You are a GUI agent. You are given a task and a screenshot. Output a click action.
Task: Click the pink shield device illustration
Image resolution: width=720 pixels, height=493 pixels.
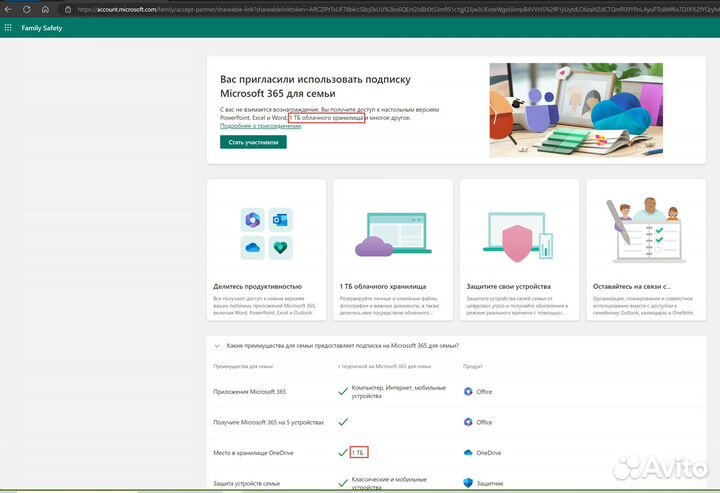tap(519, 237)
